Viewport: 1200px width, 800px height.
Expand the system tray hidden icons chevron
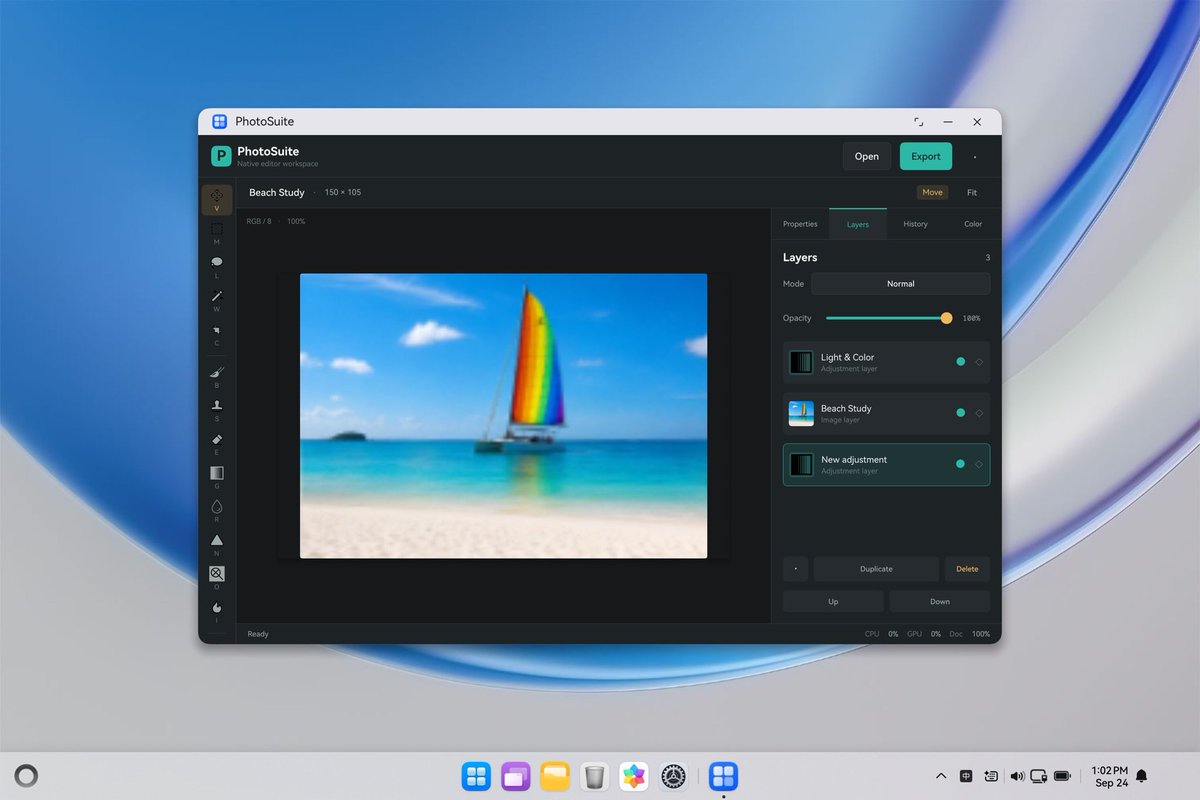coord(940,776)
